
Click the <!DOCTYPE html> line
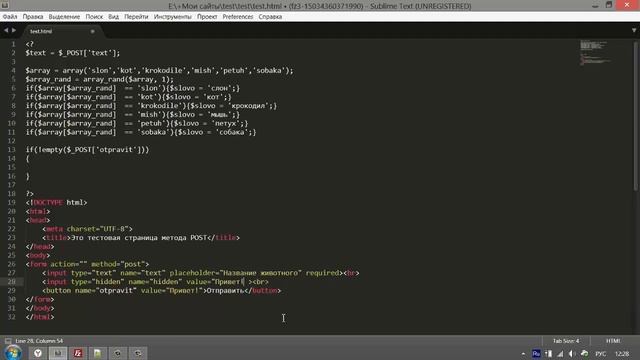[x=56, y=202]
